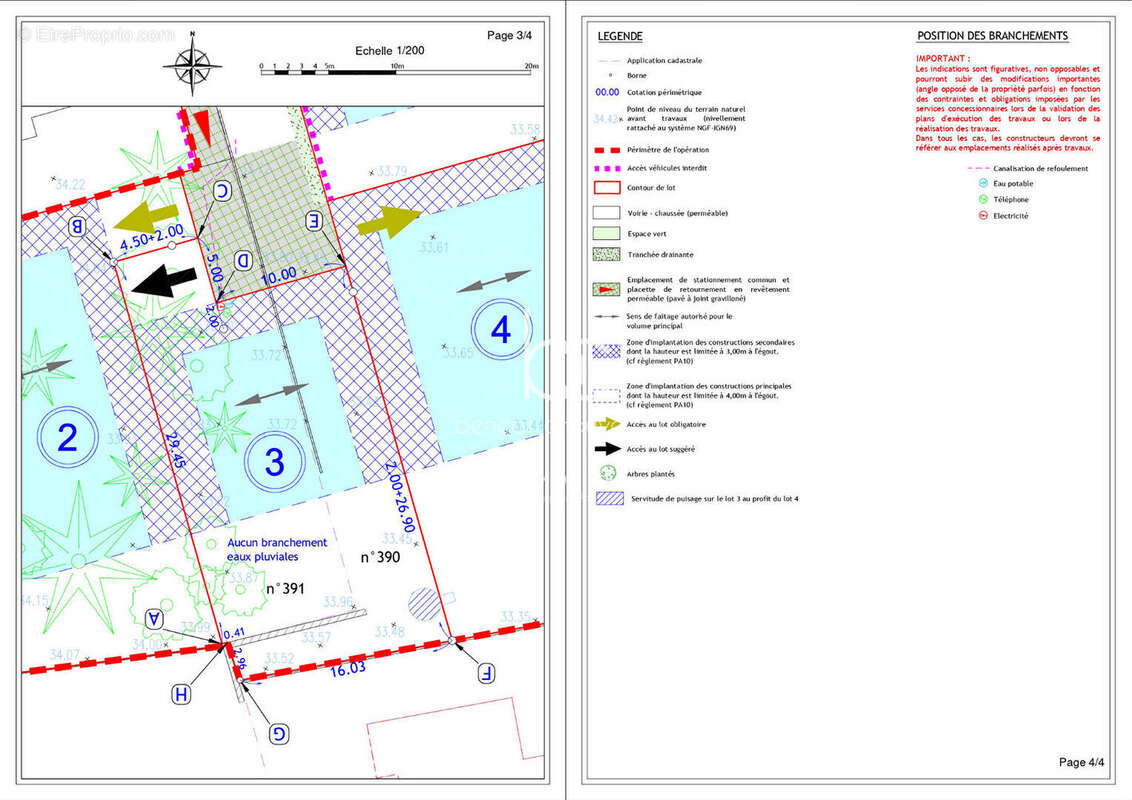Click the Echelle 1/200 scale bar

399,71
